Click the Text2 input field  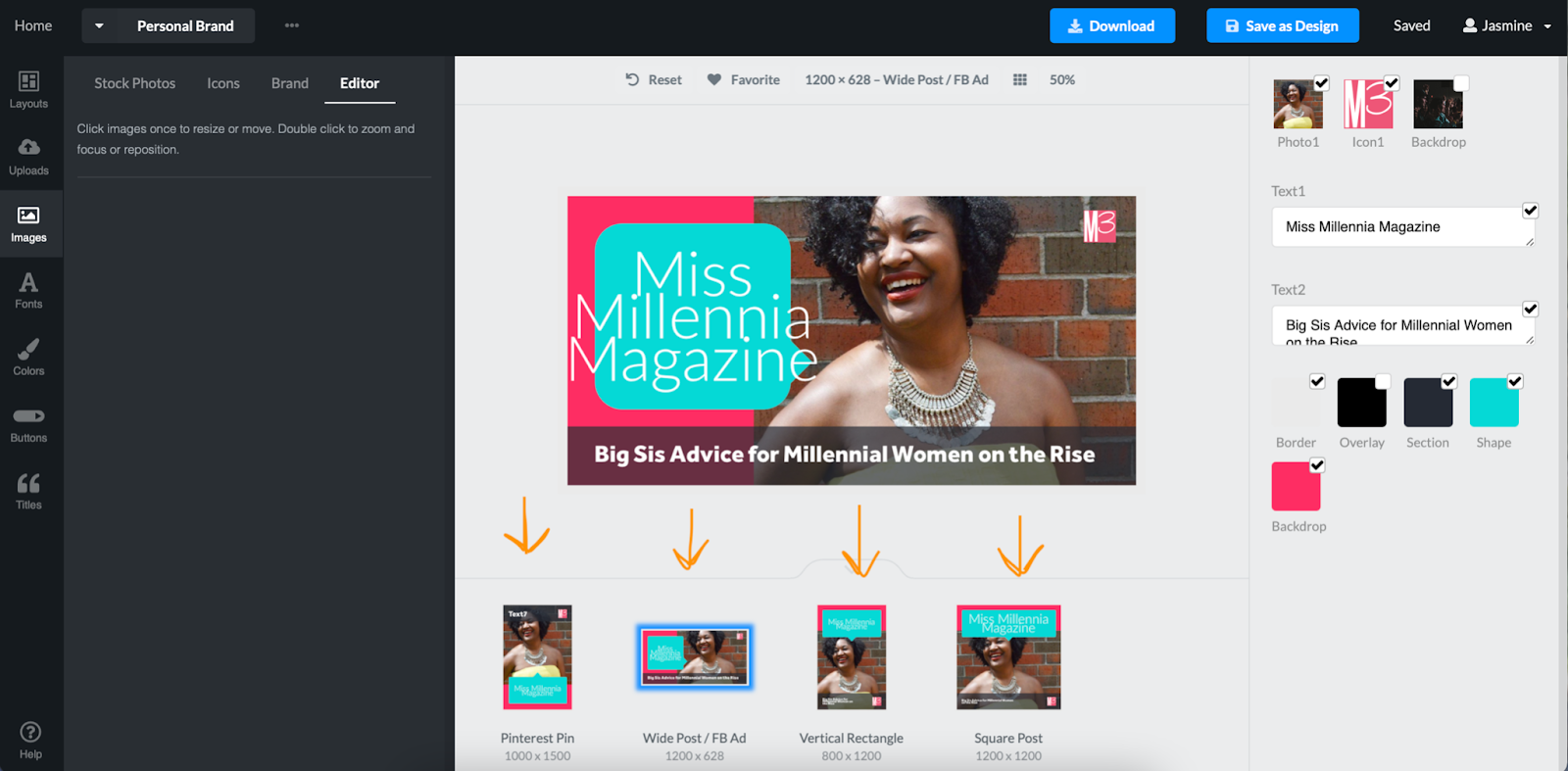point(1403,325)
